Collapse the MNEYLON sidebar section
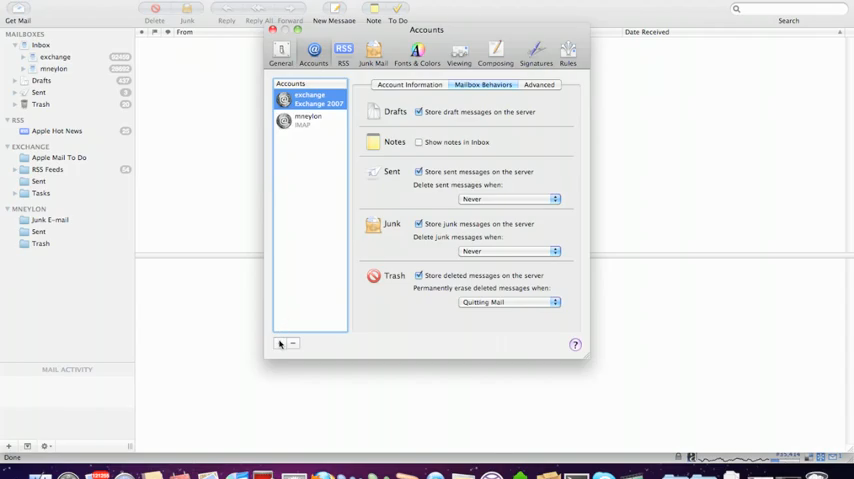Screen dimensions: 854x479 pyautogui.click(x=7, y=209)
